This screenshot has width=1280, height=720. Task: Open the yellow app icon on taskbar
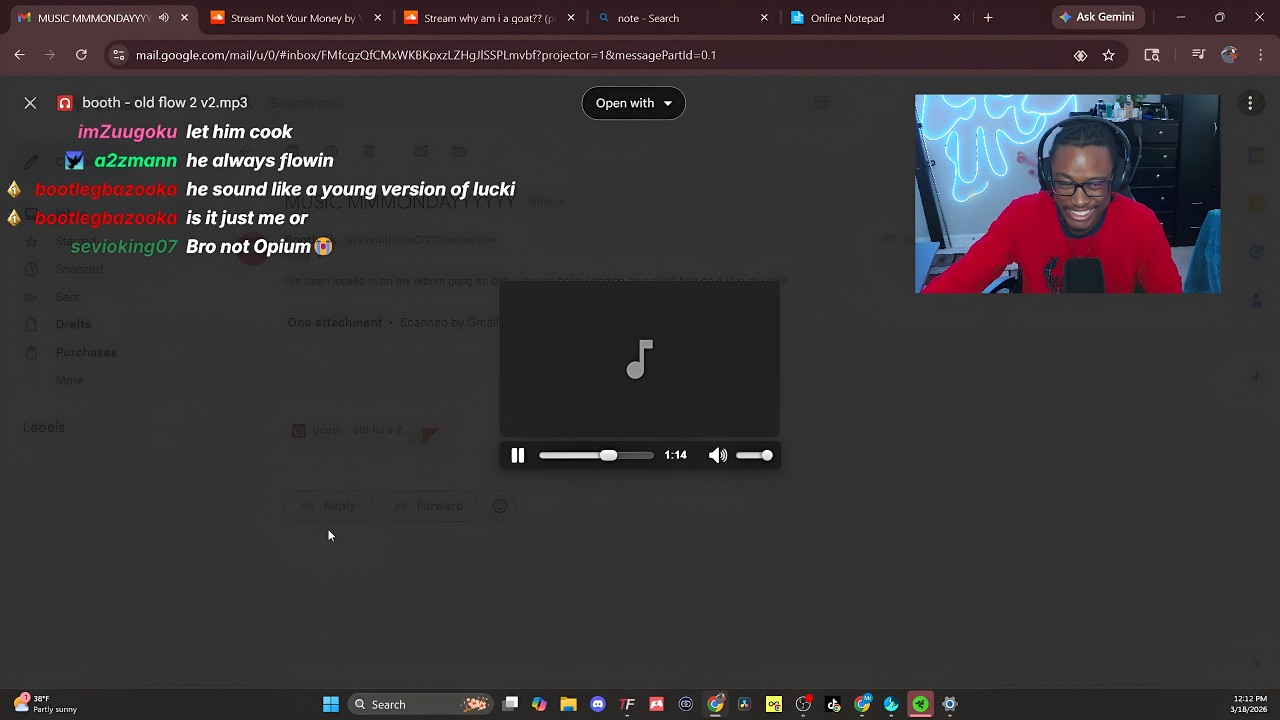(x=774, y=704)
